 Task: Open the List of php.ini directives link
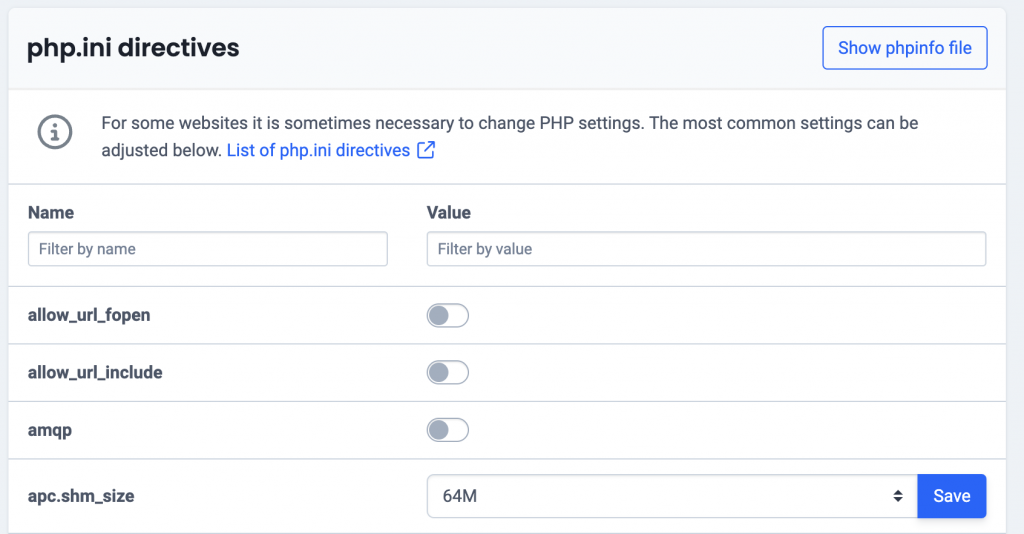318,150
